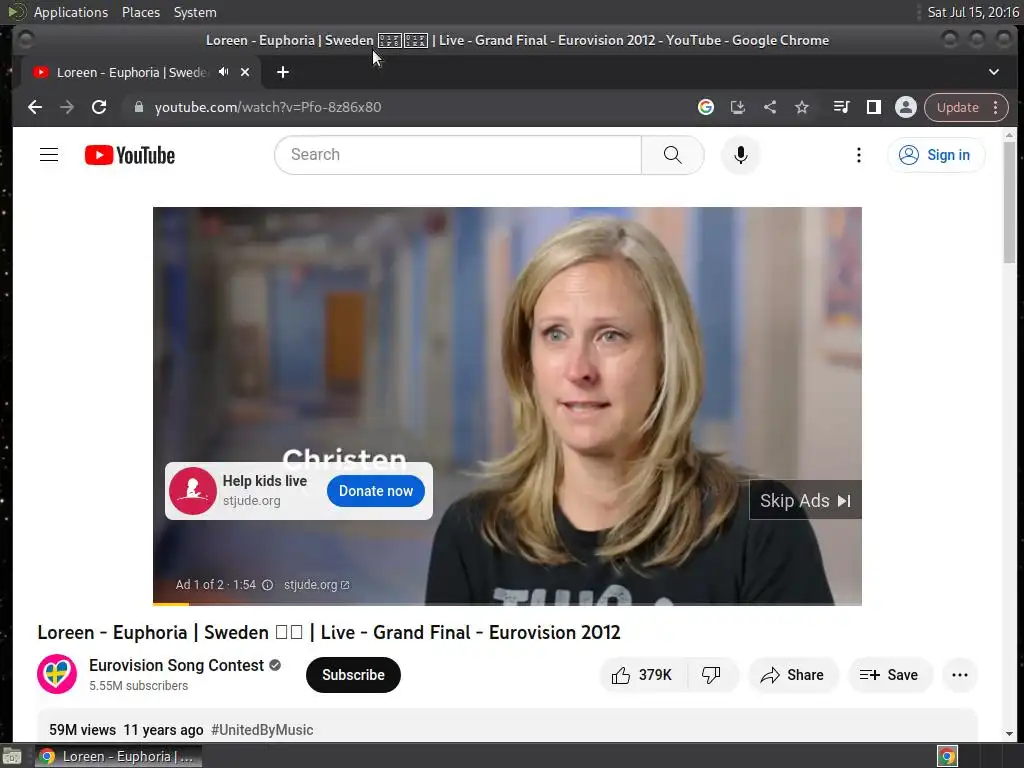1024x768 pixels.
Task: Open the Chrome three-dot menu
Action: coord(996,107)
